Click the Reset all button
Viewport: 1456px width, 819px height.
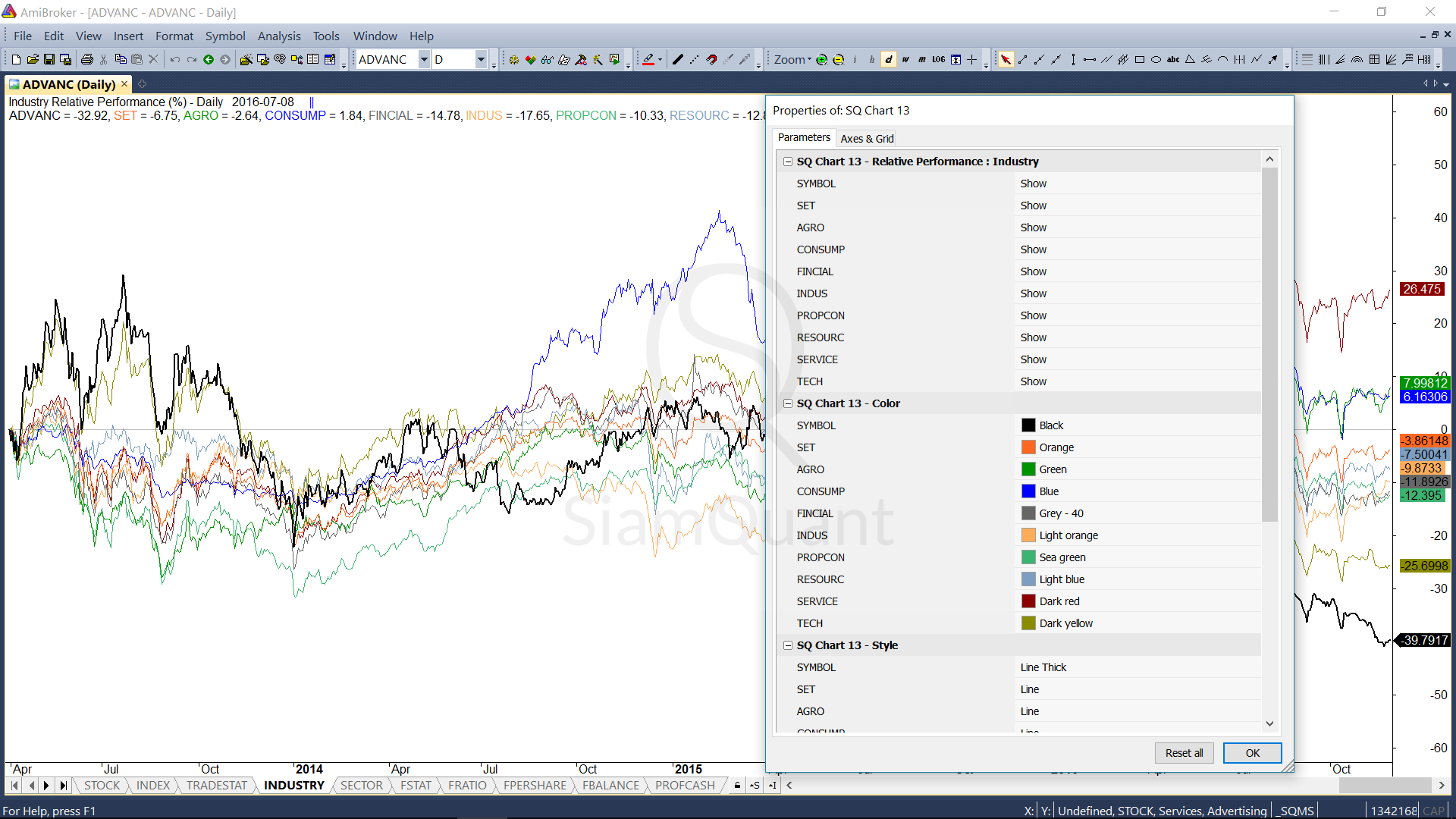pos(1184,752)
